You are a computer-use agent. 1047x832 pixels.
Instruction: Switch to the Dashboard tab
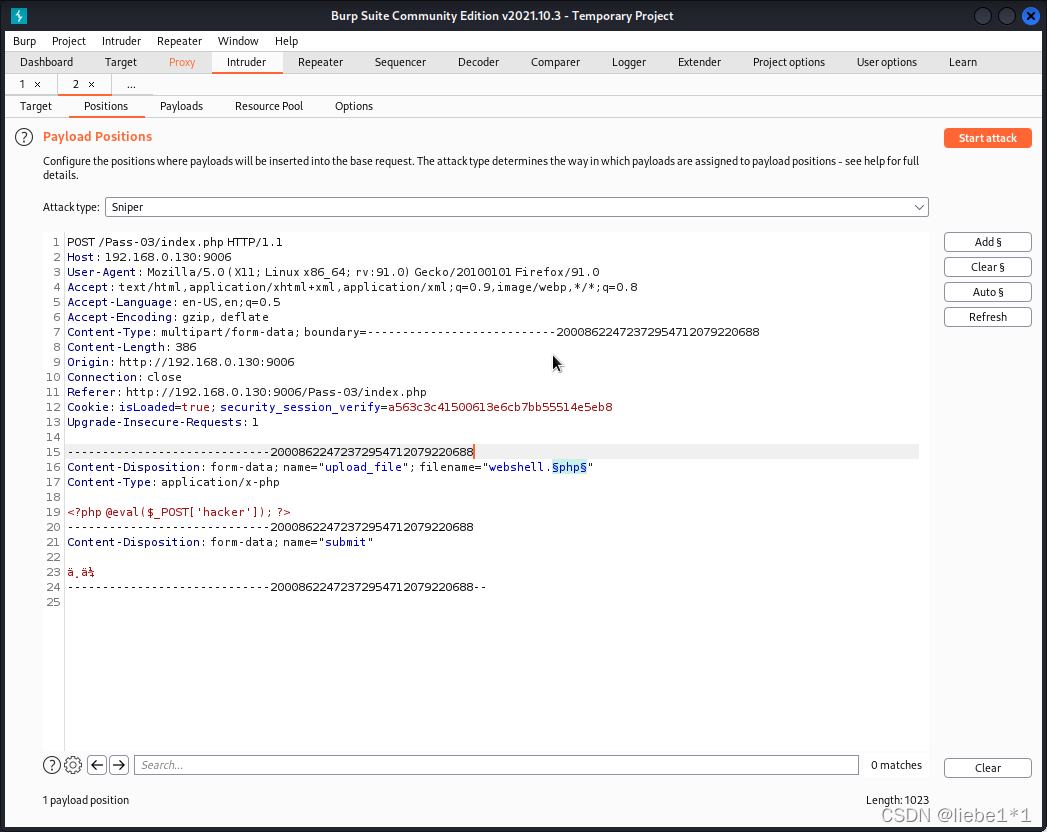coord(47,62)
